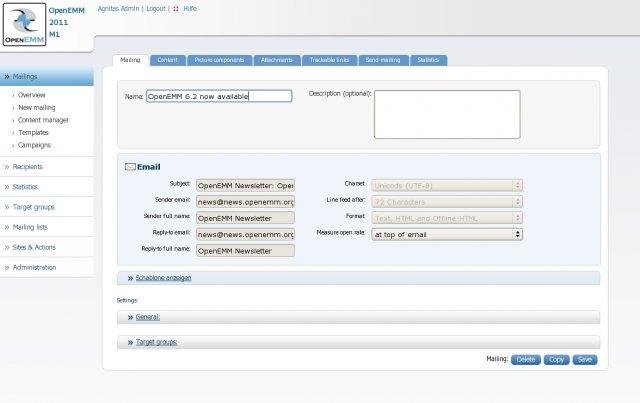640x403 pixels.
Task: Click the double-arrow icon beside Target groups settings
Action: coord(130,342)
